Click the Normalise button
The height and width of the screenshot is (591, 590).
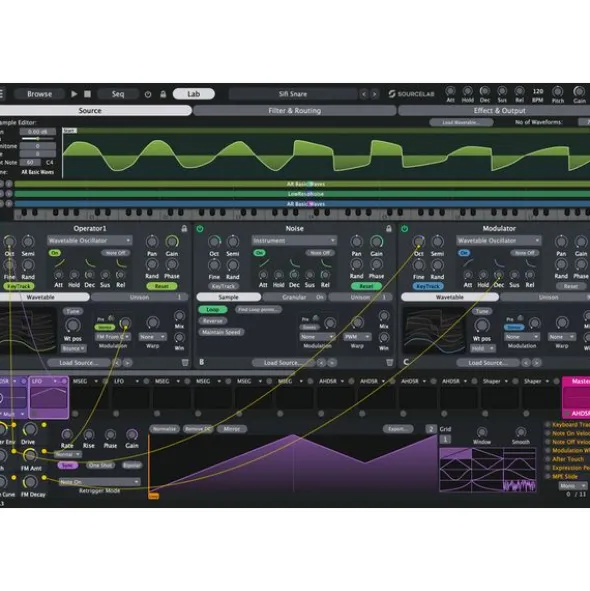click(164, 429)
